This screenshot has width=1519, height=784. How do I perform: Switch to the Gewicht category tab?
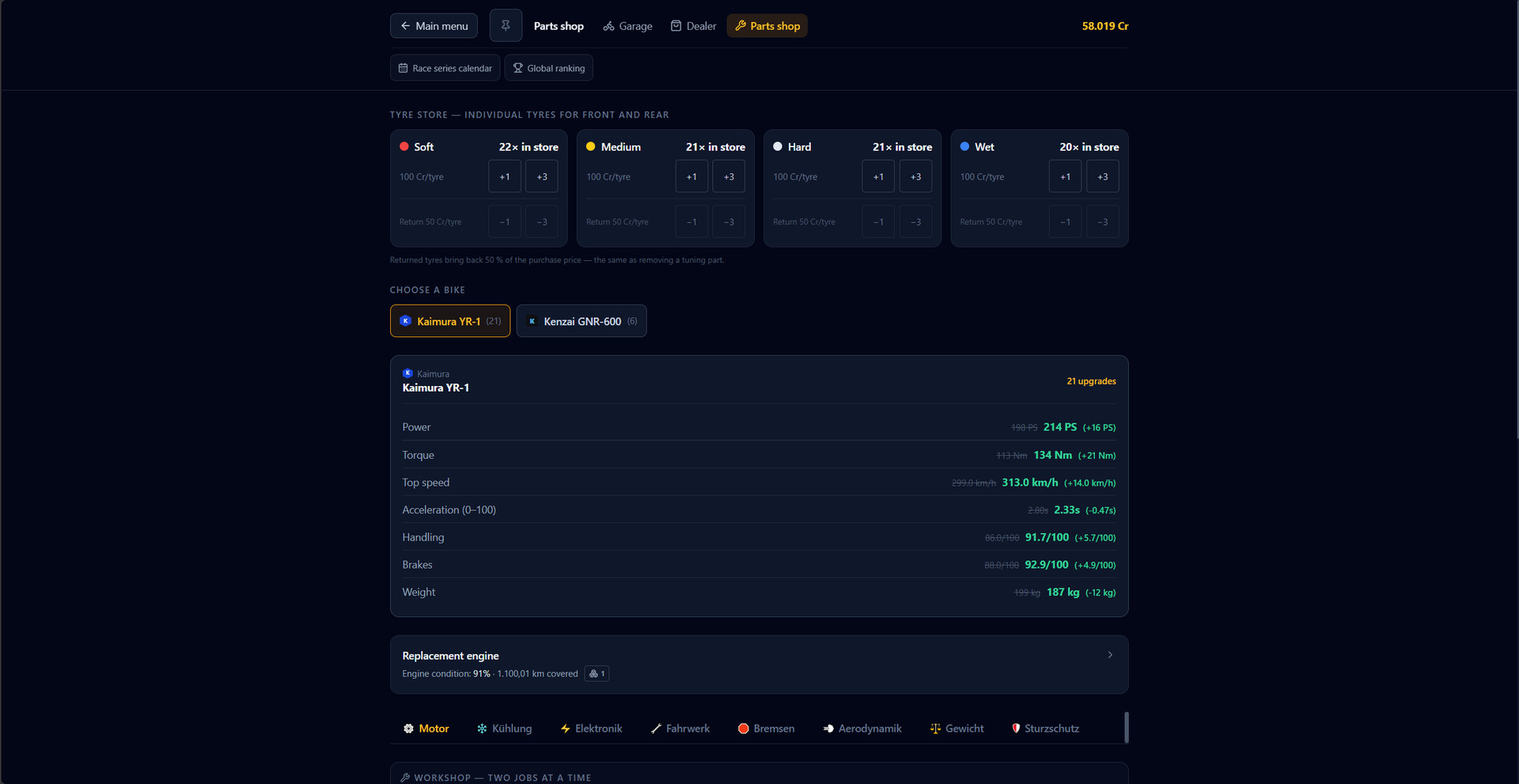(957, 729)
